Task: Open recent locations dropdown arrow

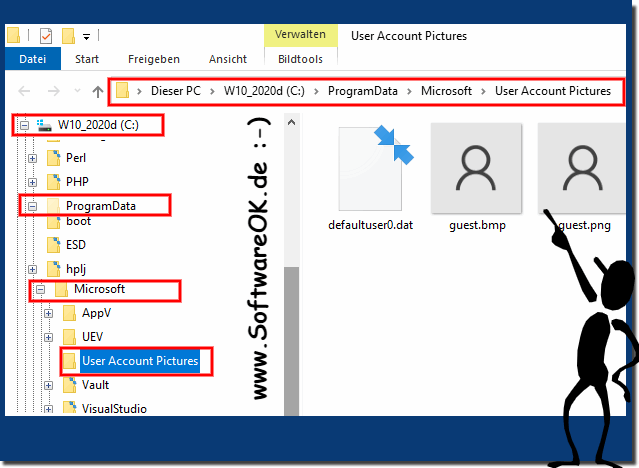Action: 77,91
